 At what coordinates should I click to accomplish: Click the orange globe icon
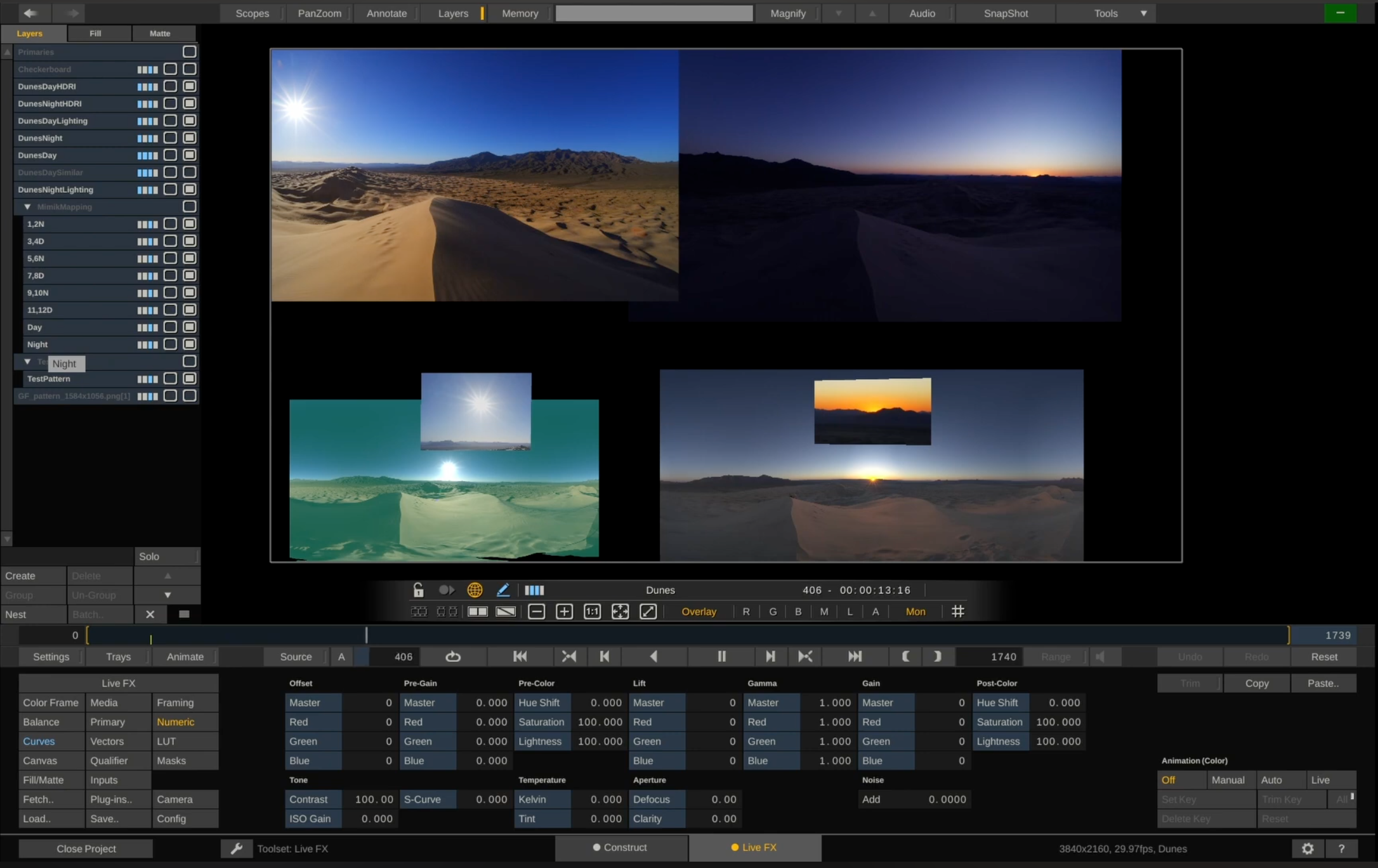(x=475, y=590)
